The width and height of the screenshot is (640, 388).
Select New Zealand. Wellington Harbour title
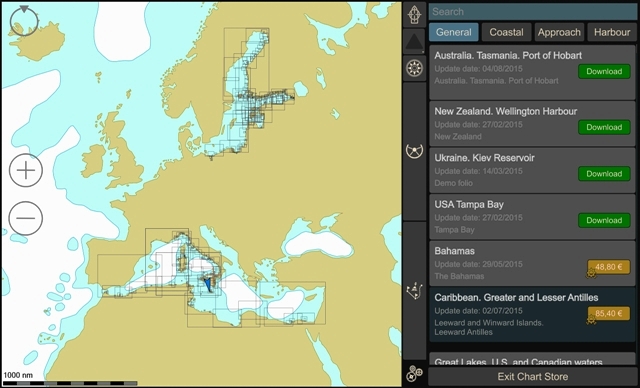(506, 111)
